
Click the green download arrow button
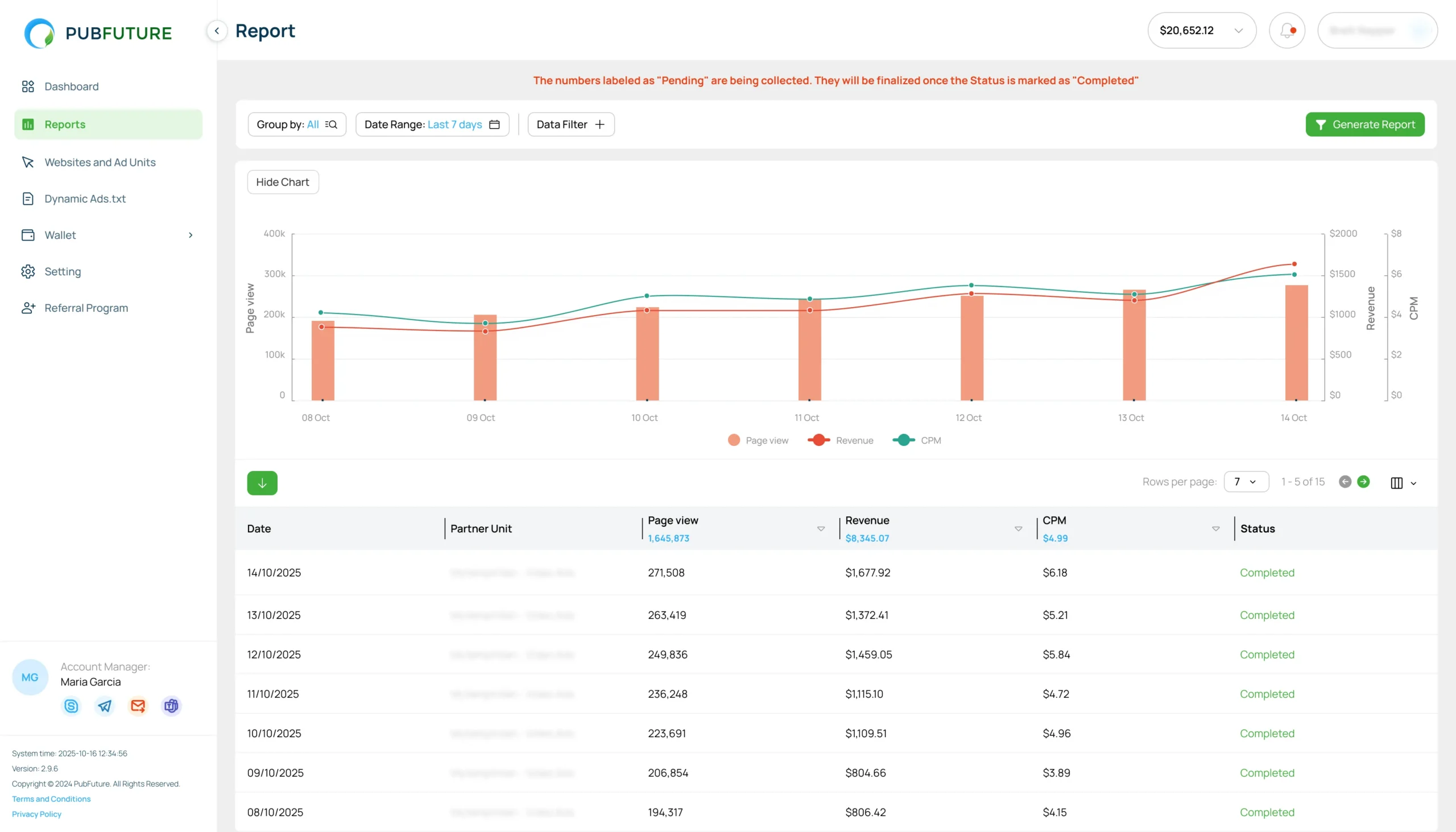pos(262,483)
